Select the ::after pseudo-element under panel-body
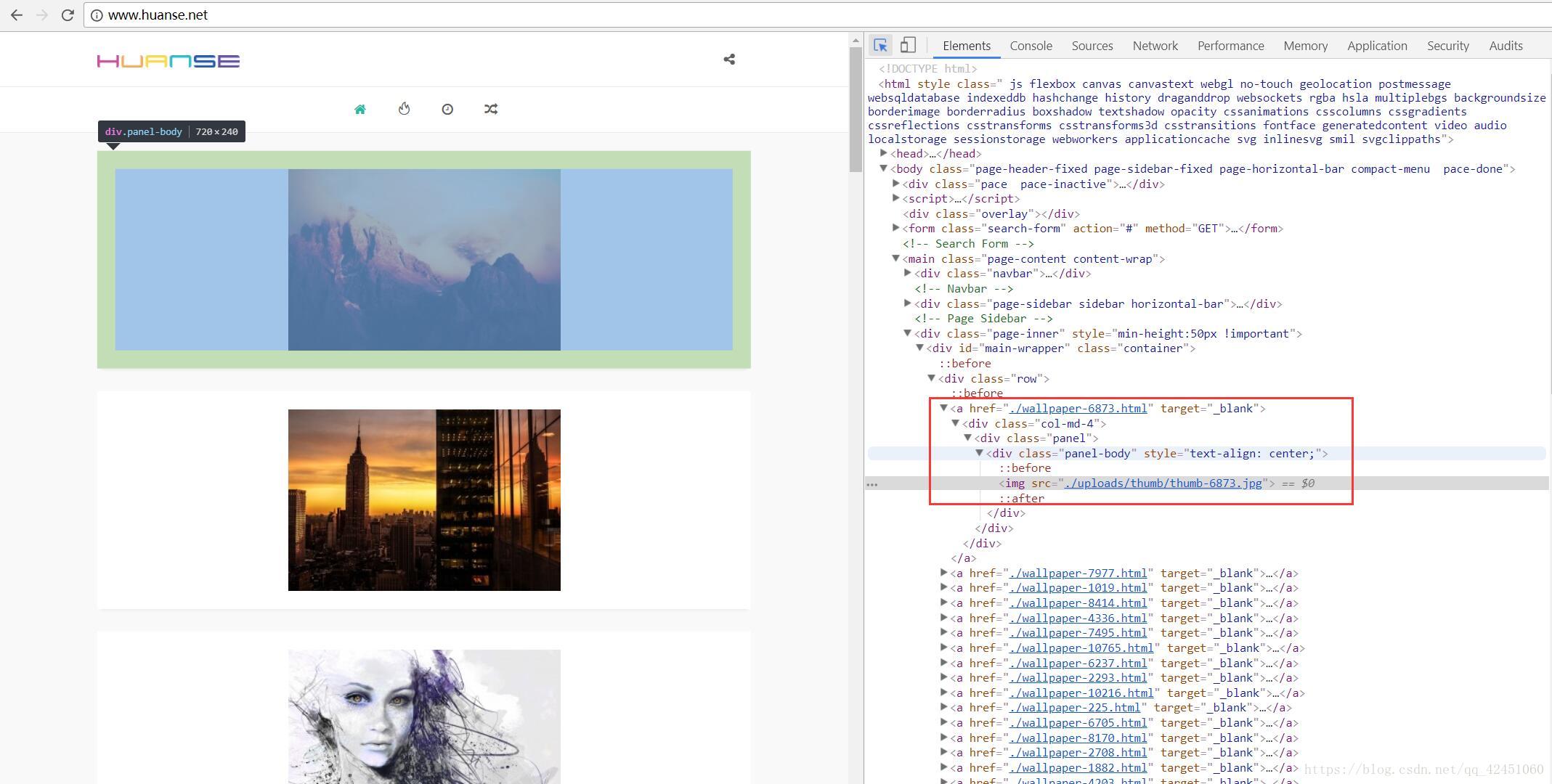 1022,498
